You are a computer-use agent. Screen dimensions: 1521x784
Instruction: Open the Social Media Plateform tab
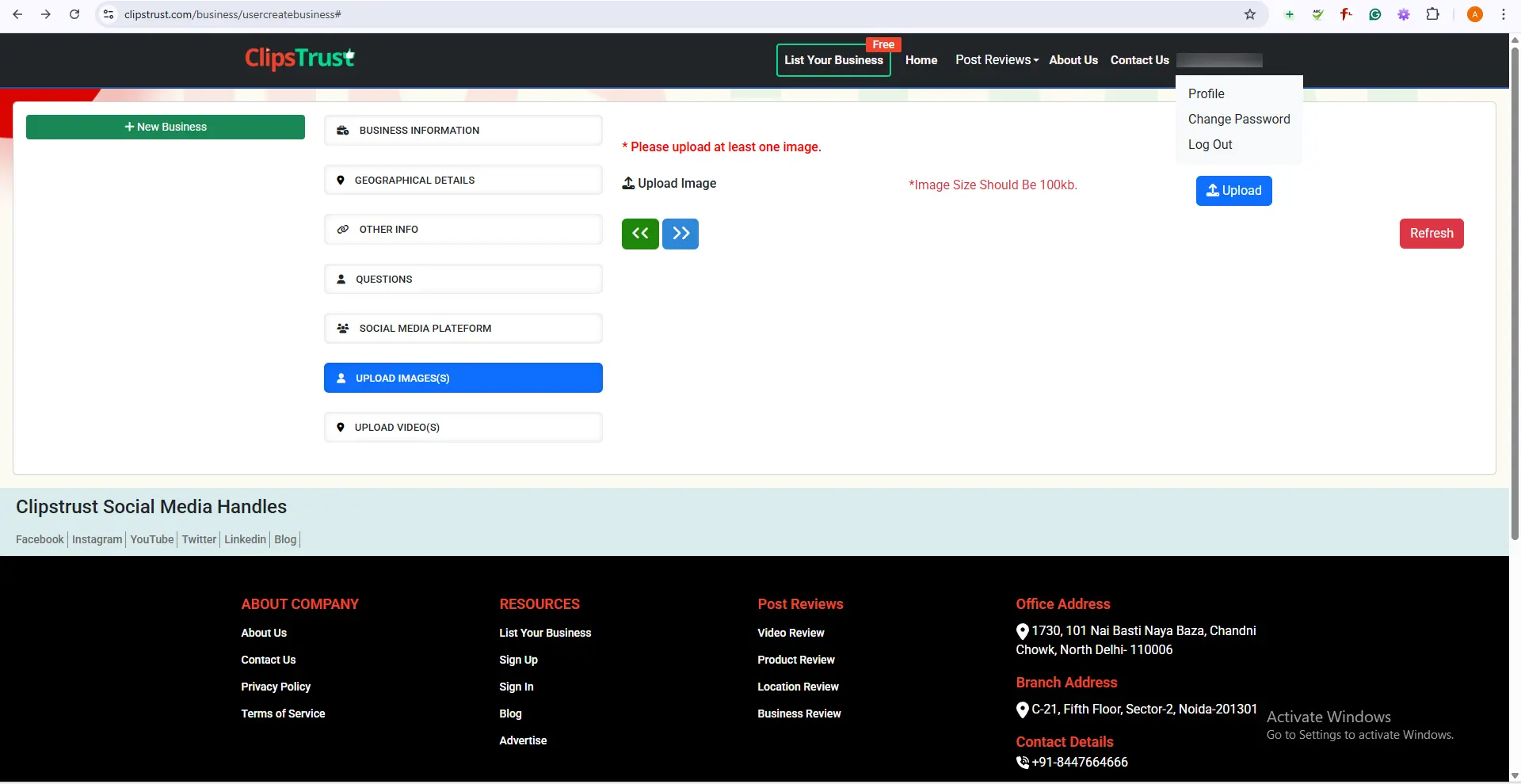click(x=463, y=329)
